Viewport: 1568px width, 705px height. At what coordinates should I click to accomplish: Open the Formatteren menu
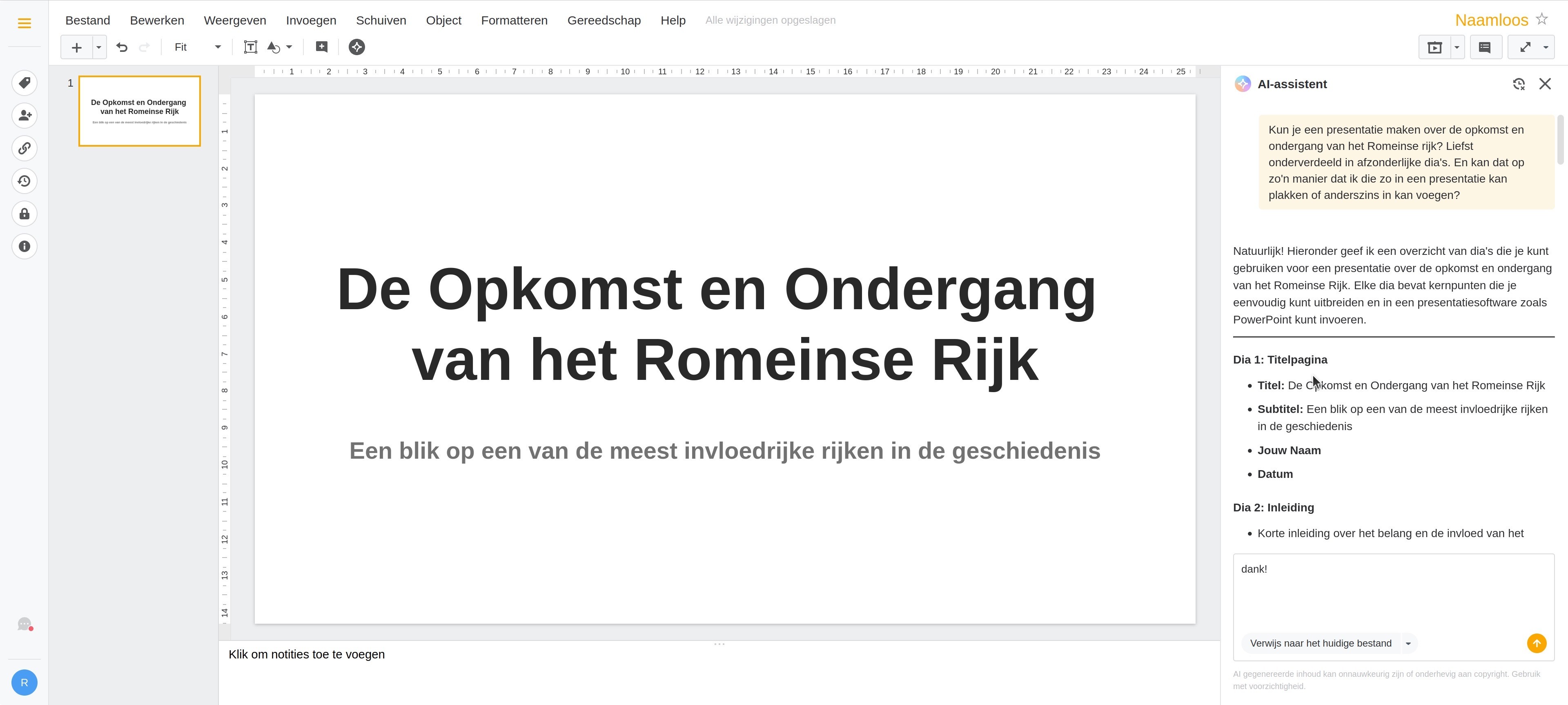coord(514,20)
